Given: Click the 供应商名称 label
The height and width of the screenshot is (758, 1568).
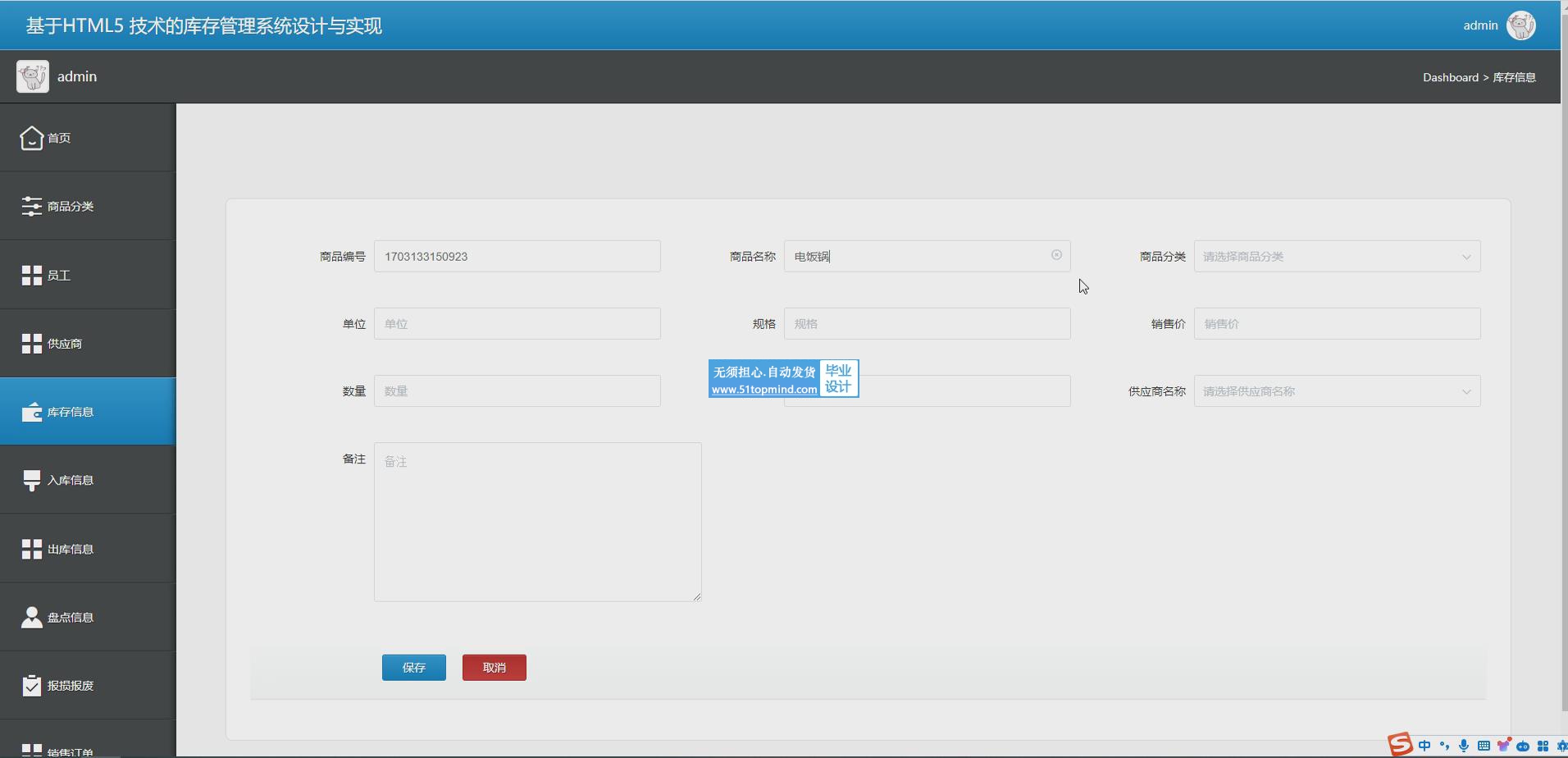Looking at the screenshot, I should [x=1156, y=391].
